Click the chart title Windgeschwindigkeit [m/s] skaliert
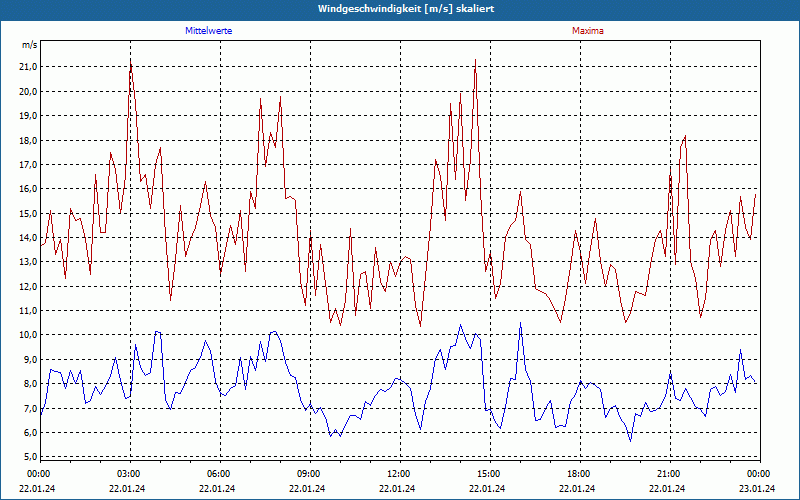800x500 pixels. pyautogui.click(x=406, y=9)
